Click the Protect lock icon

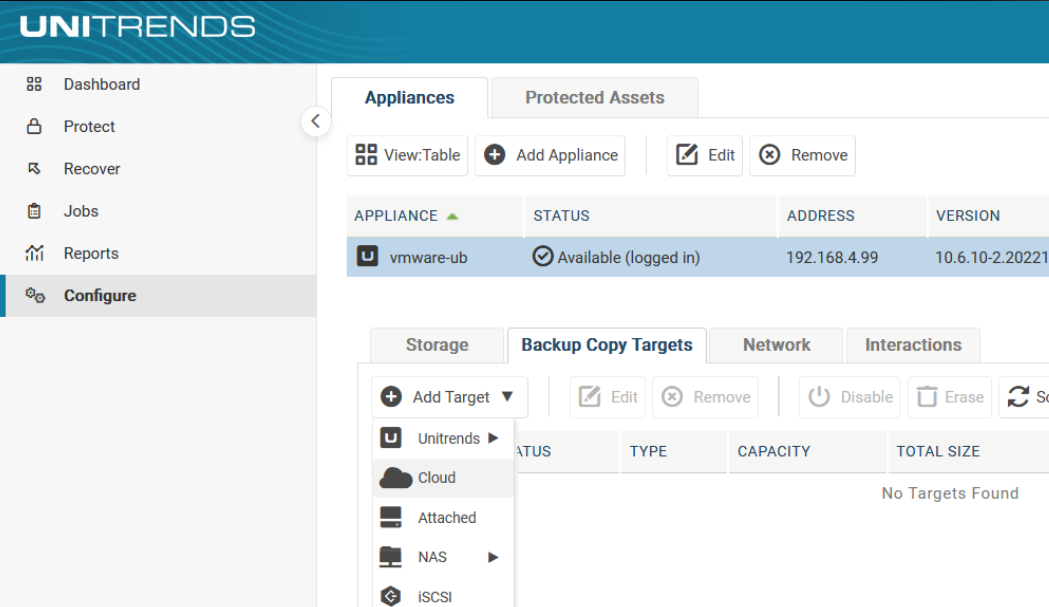[34, 126]
